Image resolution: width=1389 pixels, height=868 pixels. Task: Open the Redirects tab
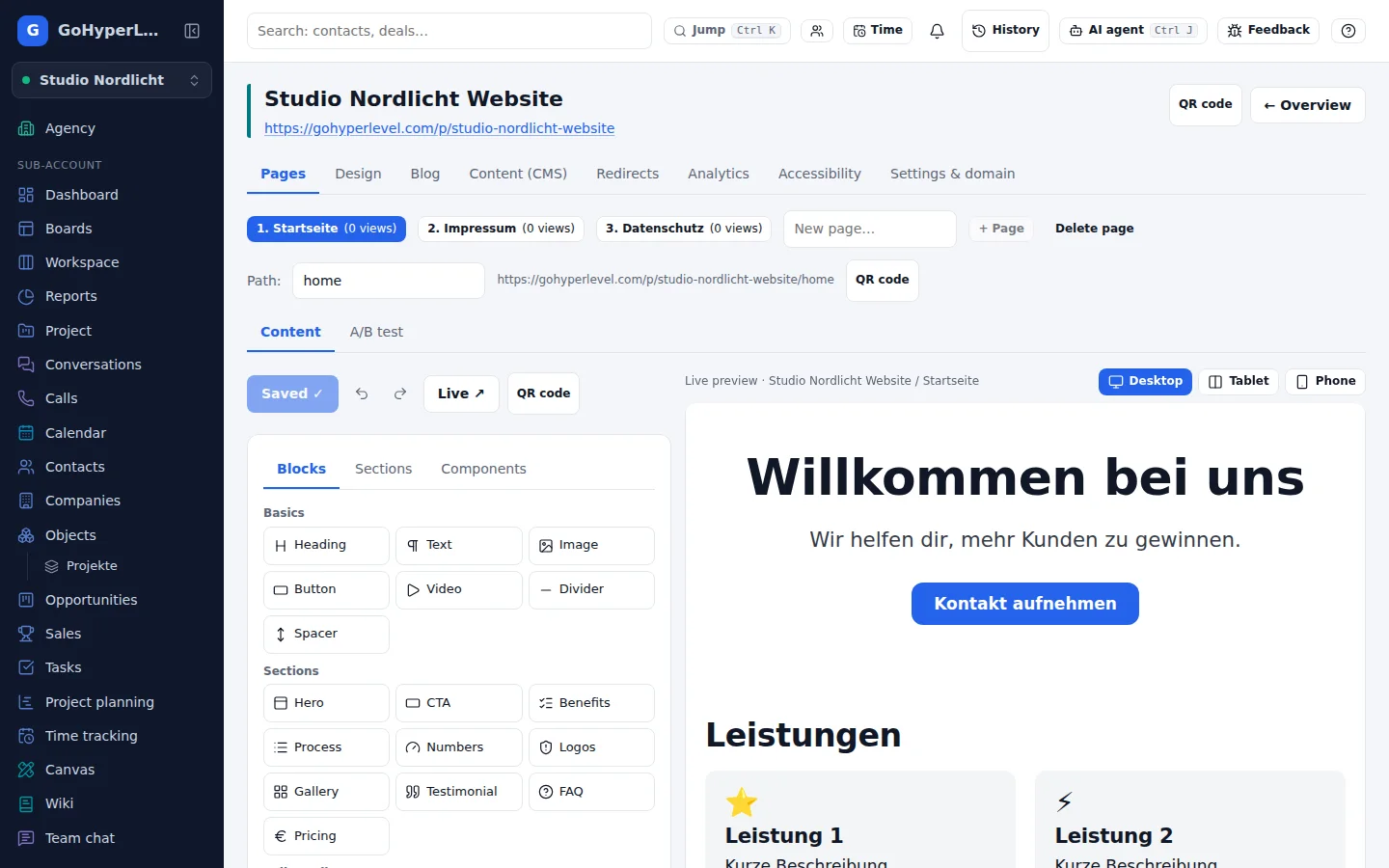628,174
